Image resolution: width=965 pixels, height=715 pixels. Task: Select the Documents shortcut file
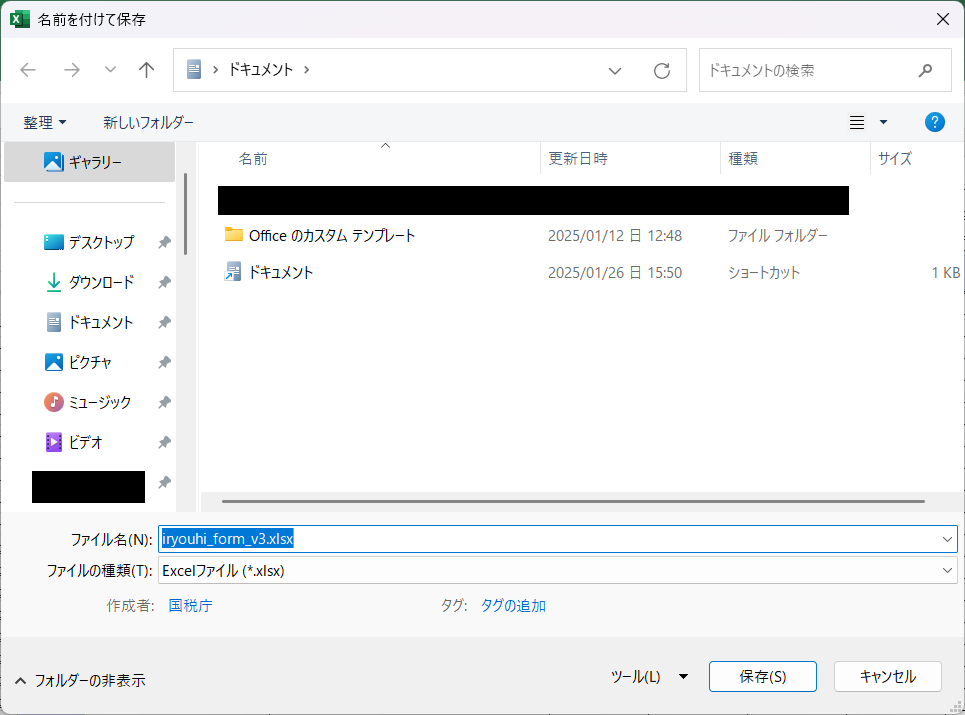pyautogui.click(x=280, y=272)
